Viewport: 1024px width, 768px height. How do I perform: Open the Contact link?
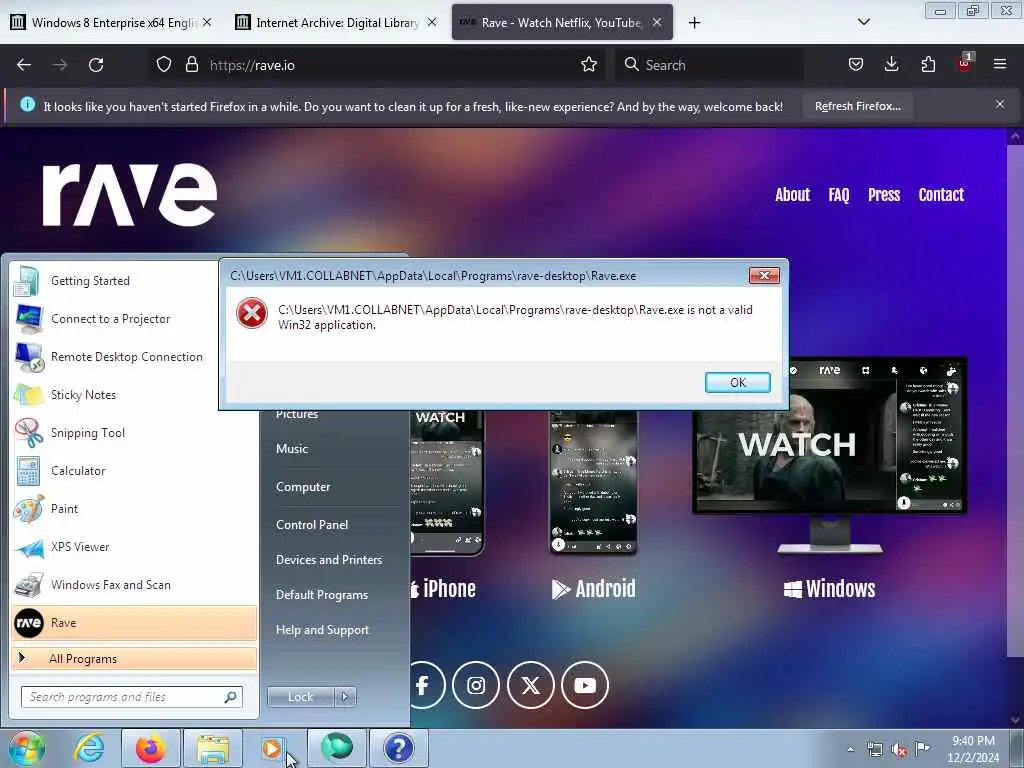941,195
